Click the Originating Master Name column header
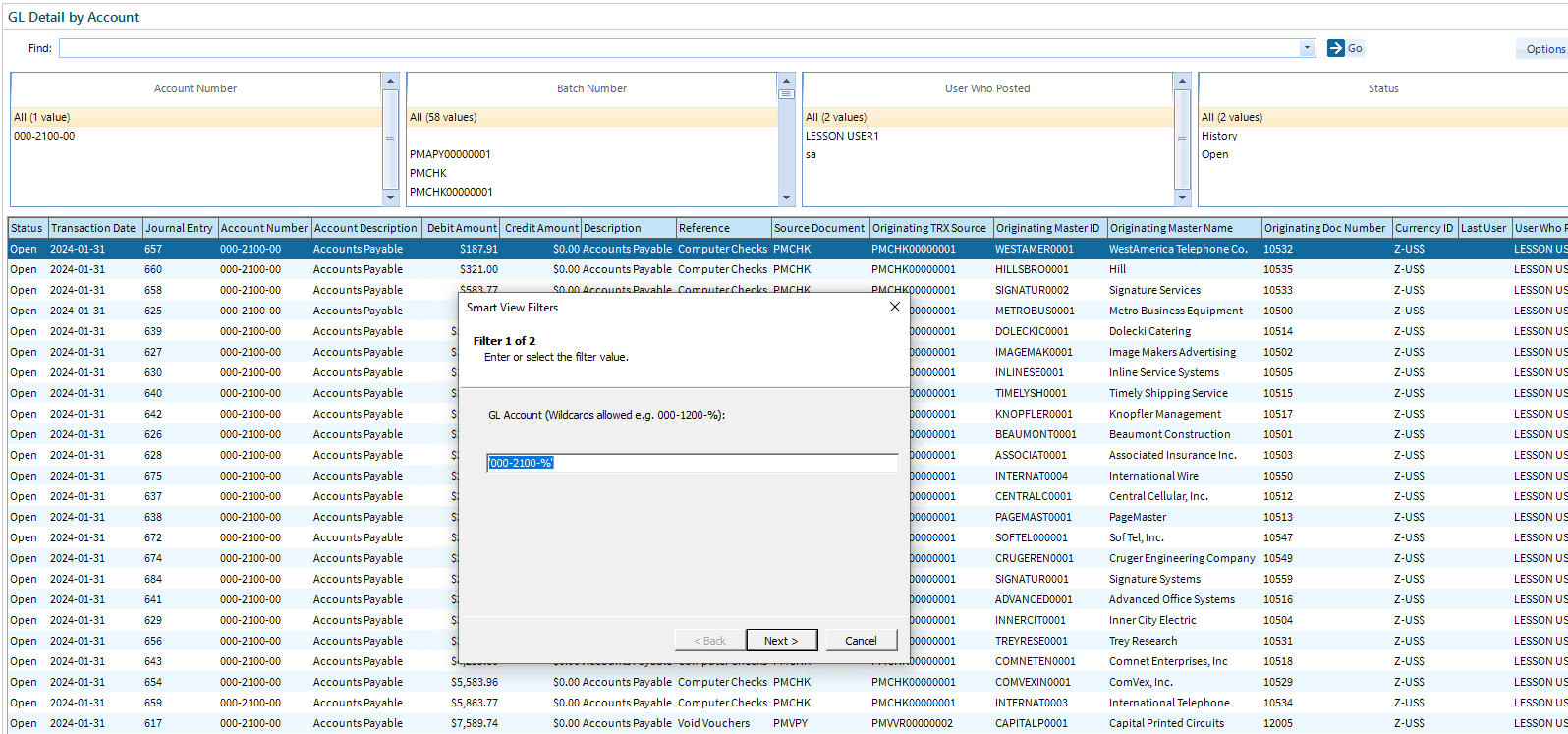1568x734 pixels. pos(1184,228)
